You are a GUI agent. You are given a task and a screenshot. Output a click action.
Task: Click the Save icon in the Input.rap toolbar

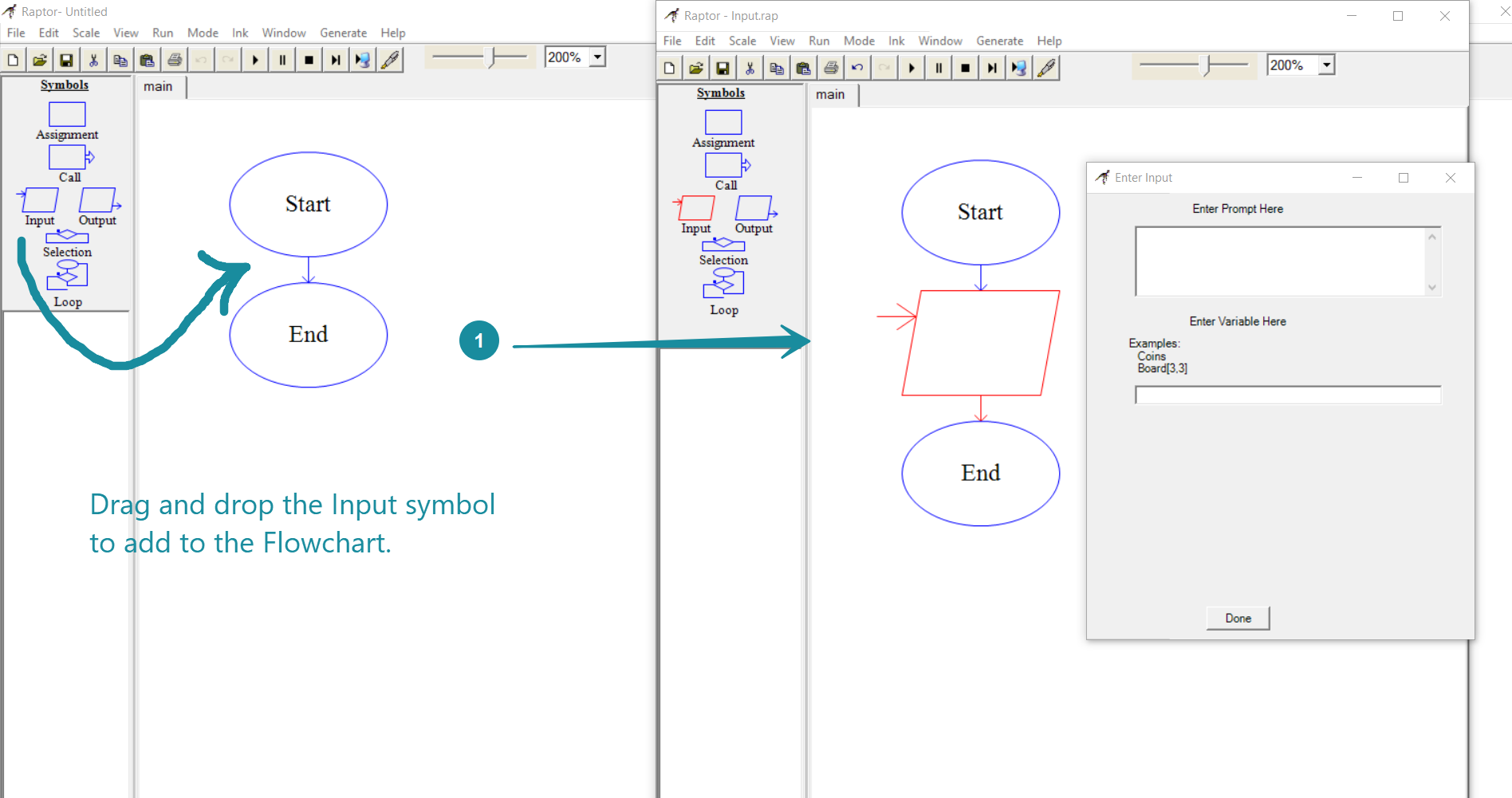pos(723,69)
